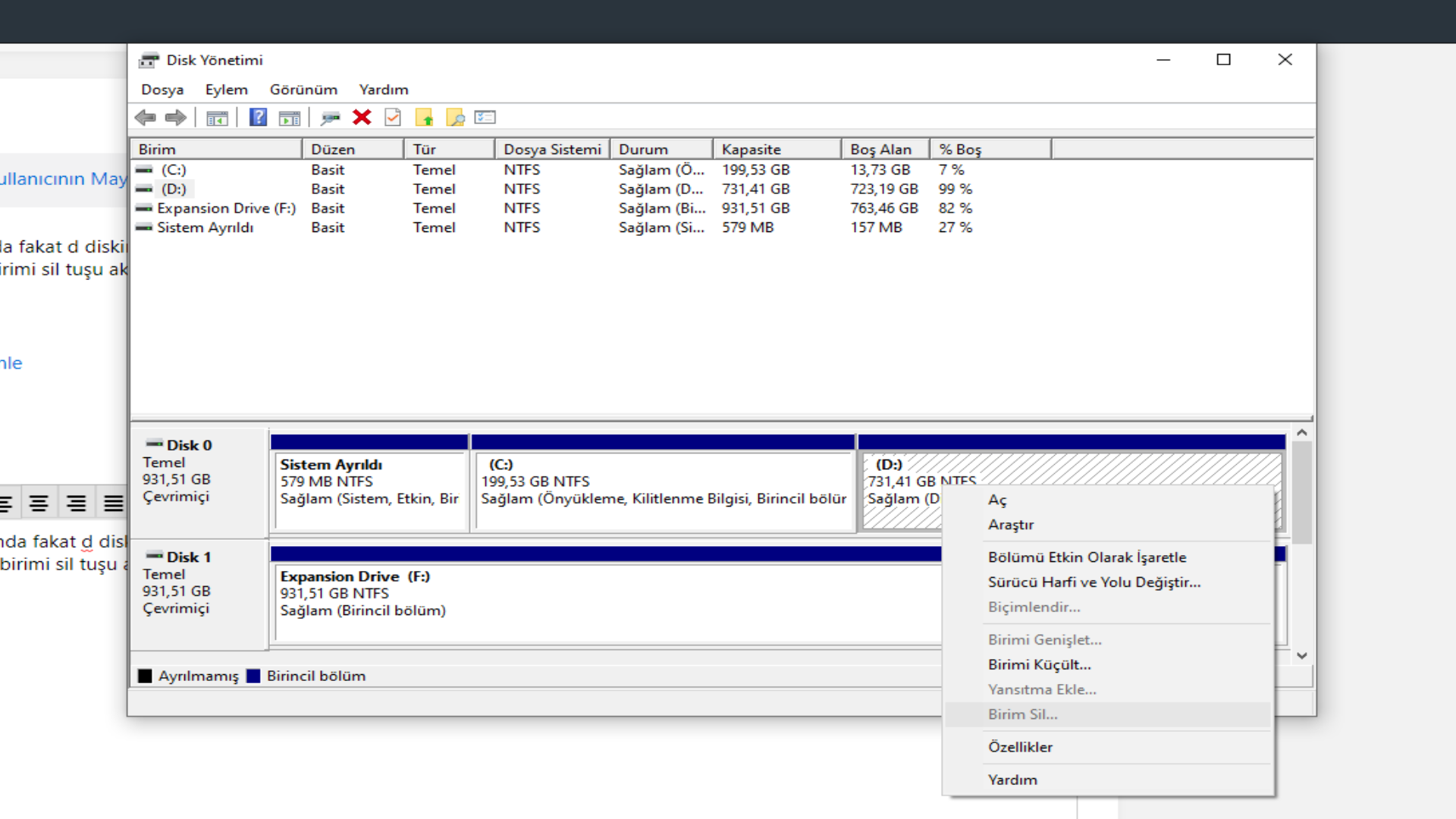Open the Eylem menu
This screenshot has width=1456, height=819.
(x=226, y=89)
